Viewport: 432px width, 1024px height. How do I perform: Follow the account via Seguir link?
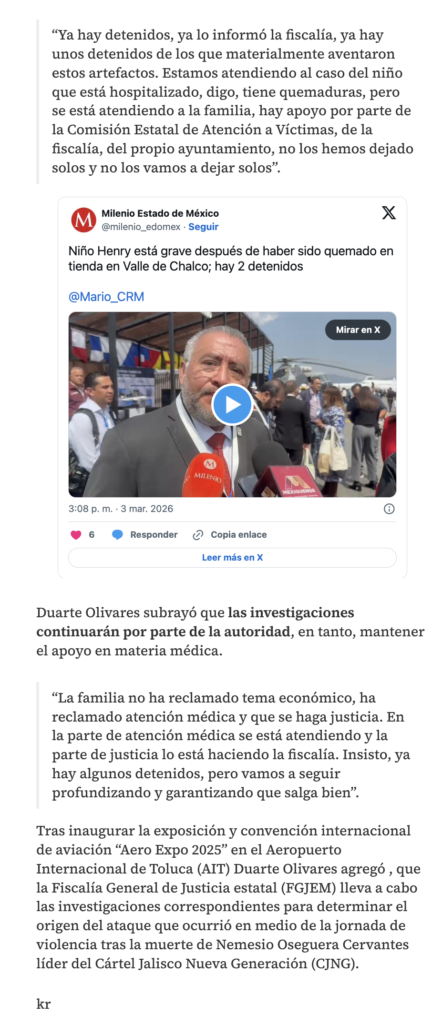[204, 227]
